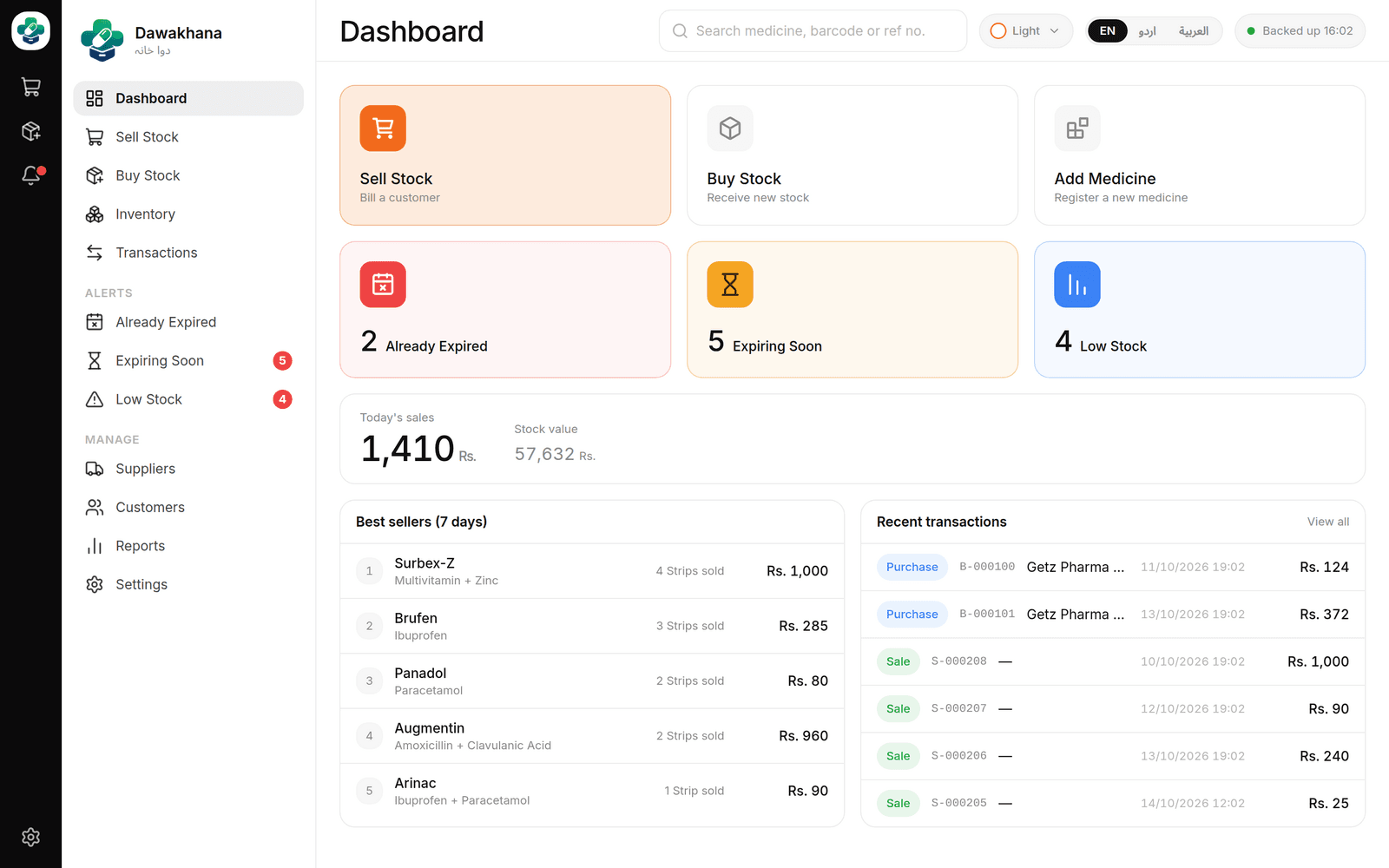Switch language to EN
1389x868 pixels.
click(x=1108, y=31)
